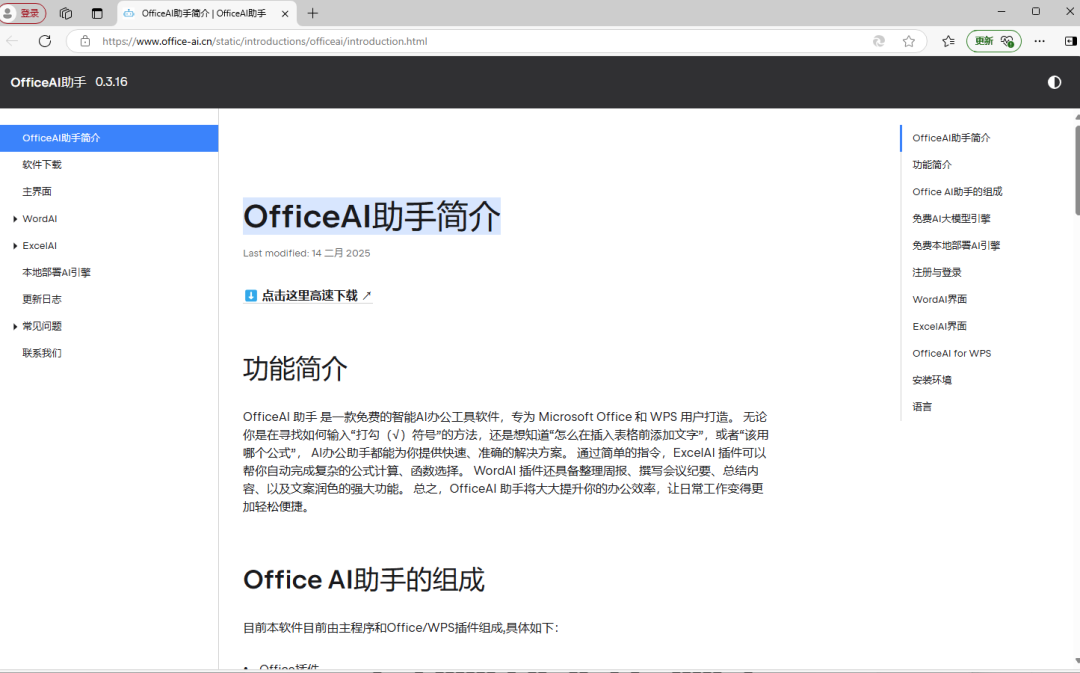Screen dimensions: 1080x673
Task: Click the 0.3.16 version label
Action: [x=112, y=82]
